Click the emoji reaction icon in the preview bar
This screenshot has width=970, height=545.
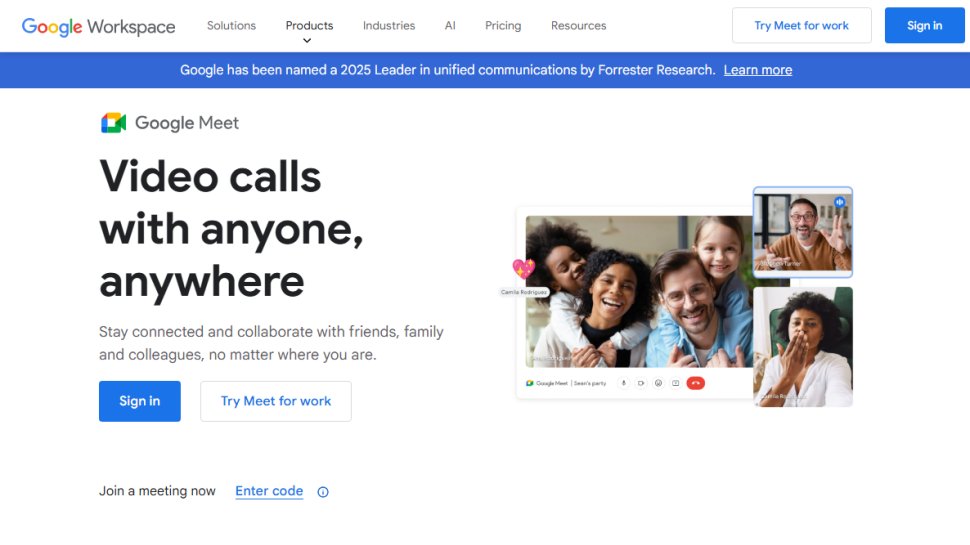658,384
